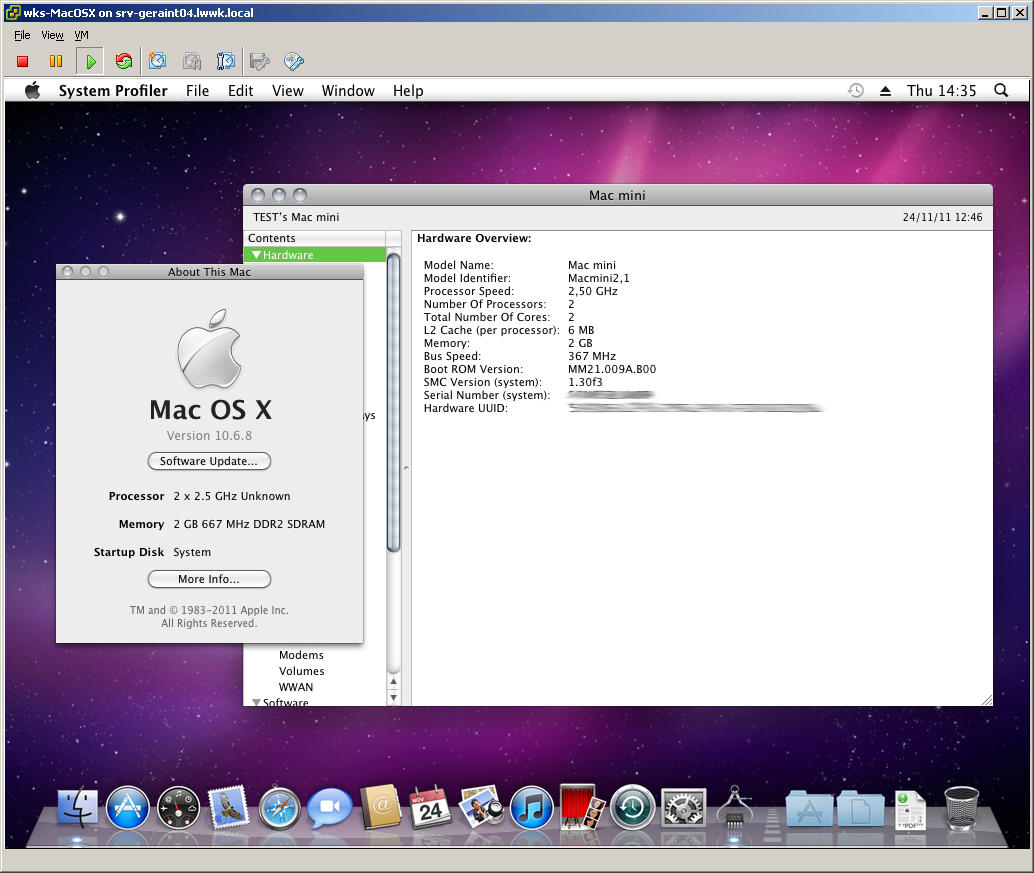Click the Revert to snapshot toolbar icon
The image size is (1034, 873).
click(192, 61)
